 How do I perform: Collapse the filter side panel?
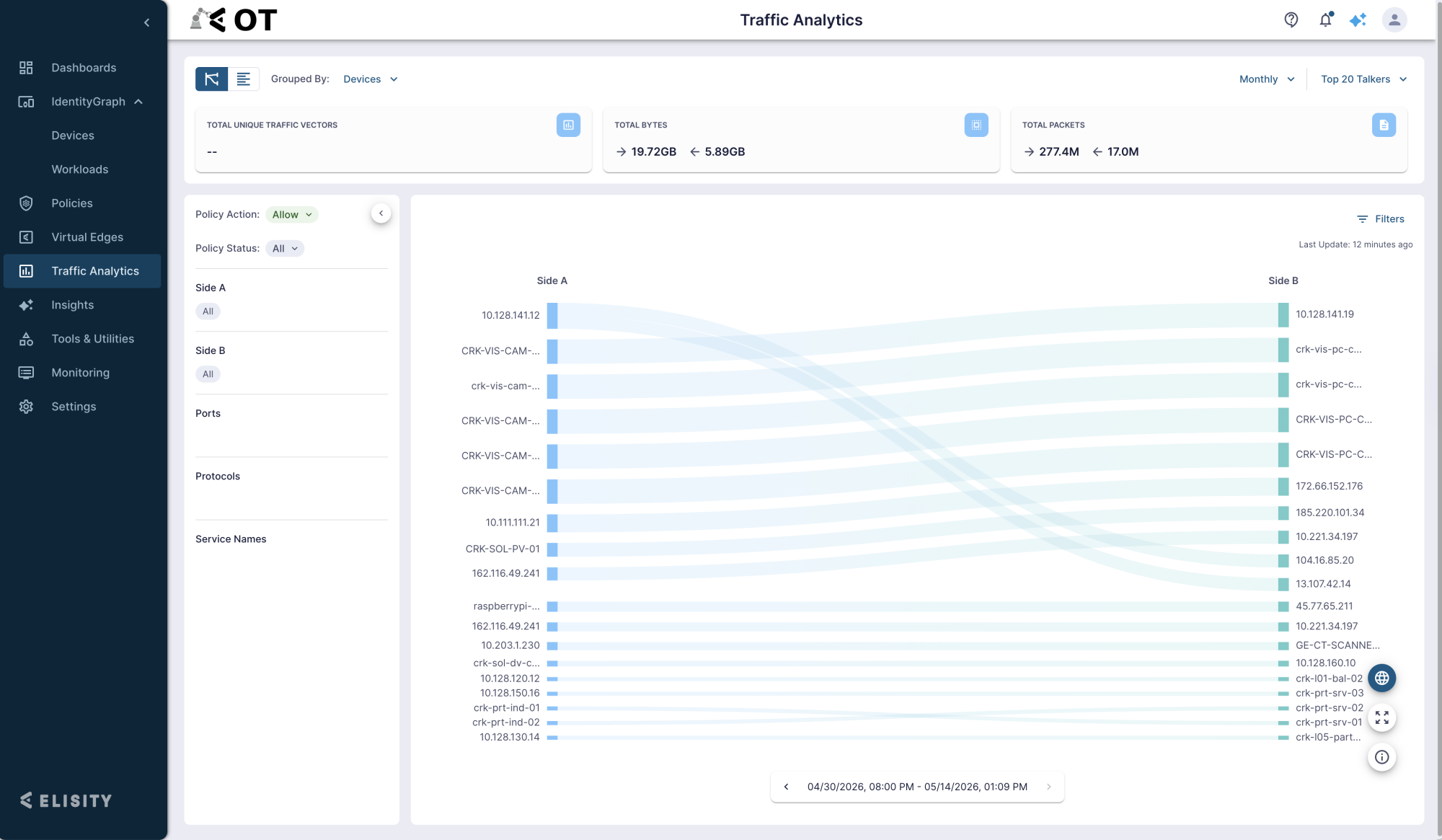pyautogui.click(x=381, y=213)
